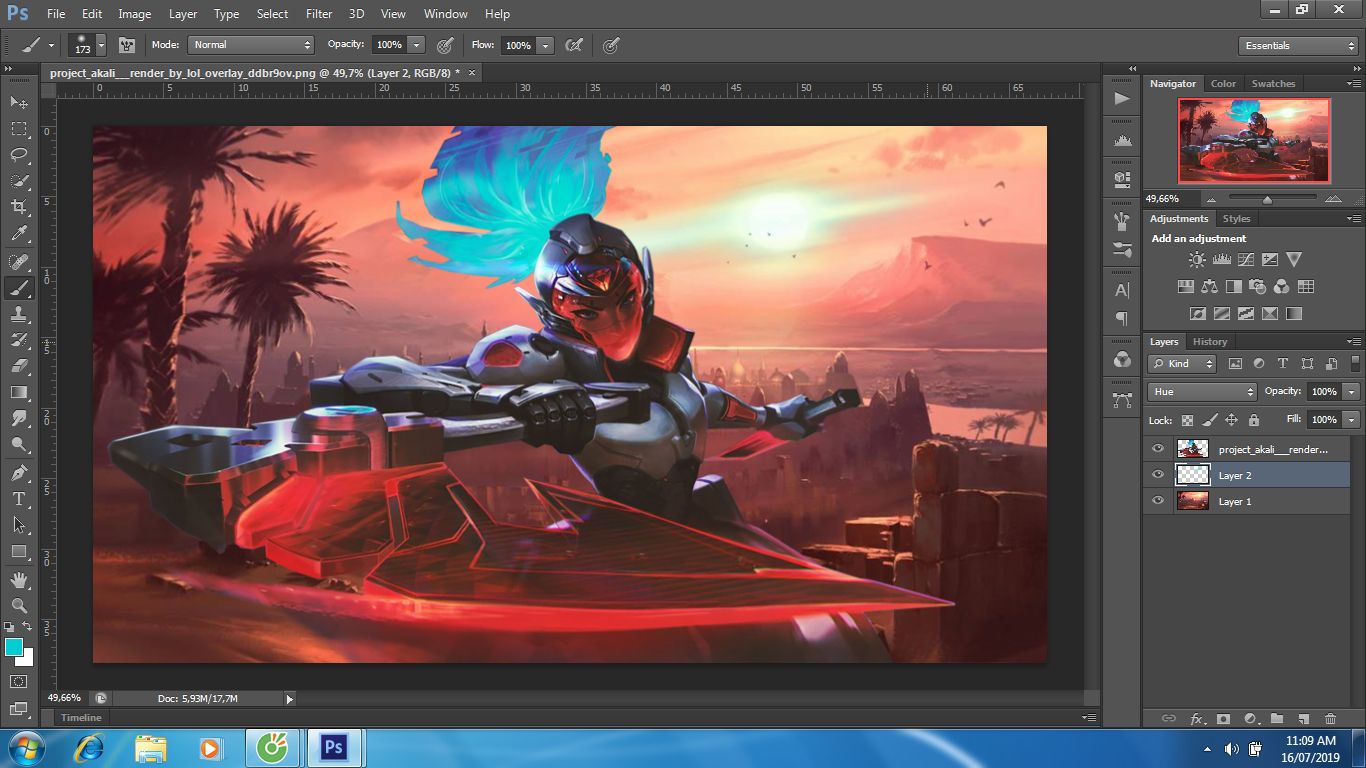This screenshot has width=1366, height=768.
Task: Lock transparent pixels of layer
Action: [x=1187, y=420]
